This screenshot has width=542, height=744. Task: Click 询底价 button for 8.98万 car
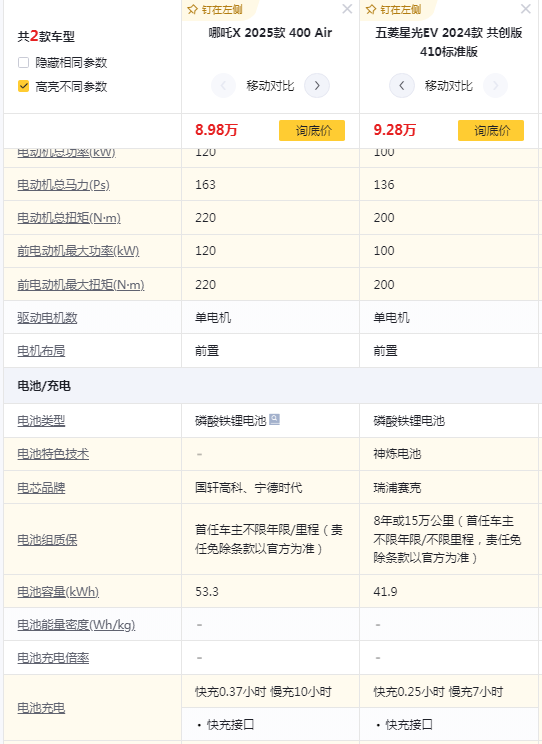click(312, 130)
